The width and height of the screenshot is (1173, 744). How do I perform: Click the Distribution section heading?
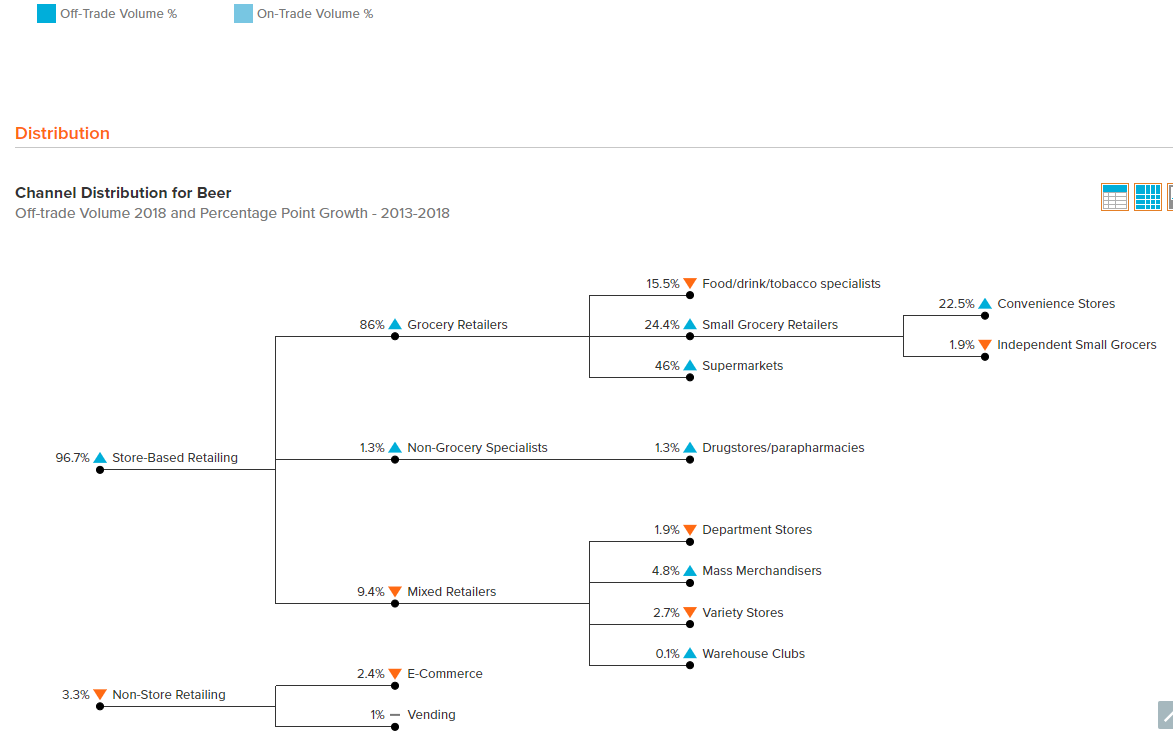click(62, 133)
